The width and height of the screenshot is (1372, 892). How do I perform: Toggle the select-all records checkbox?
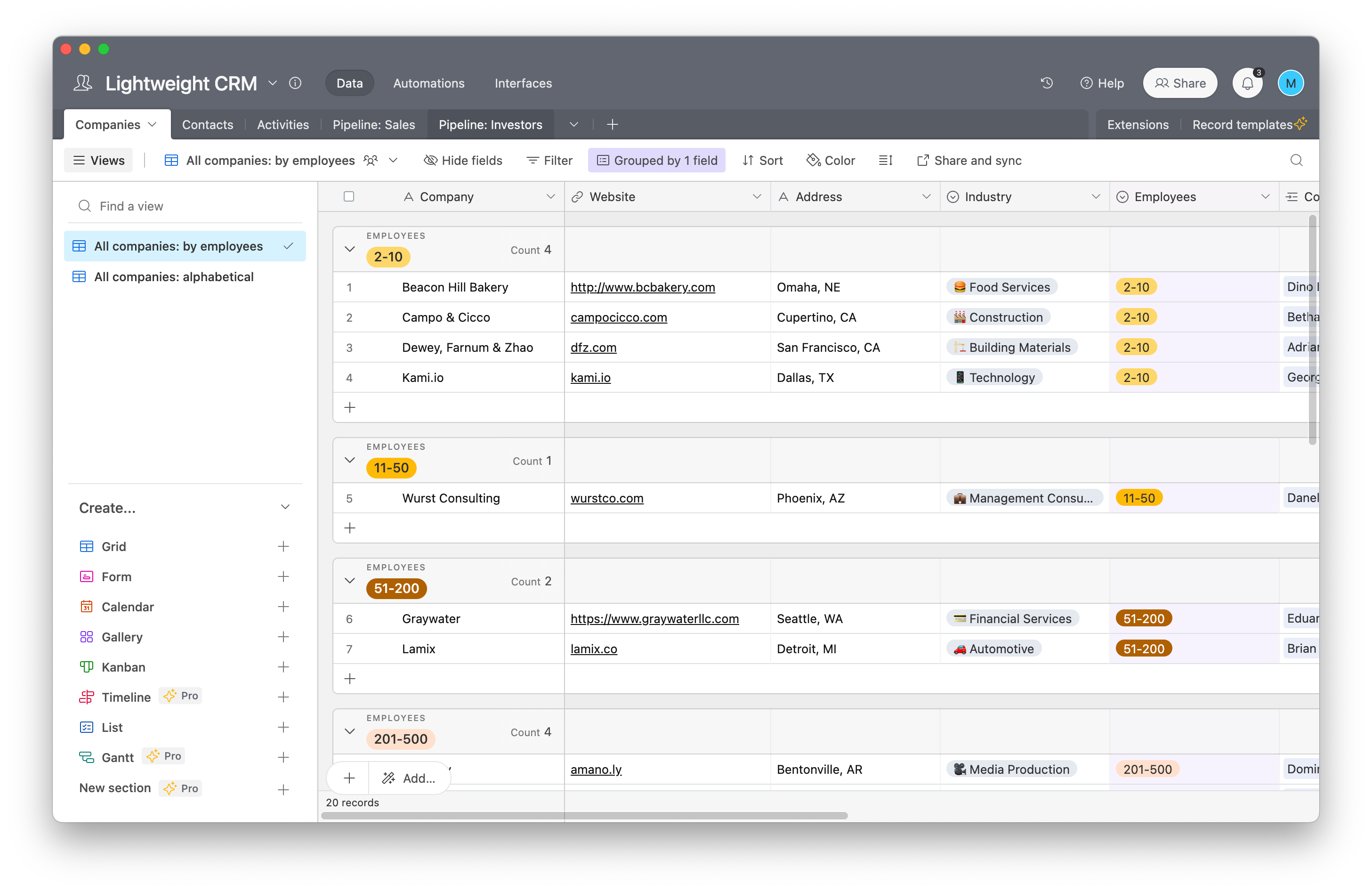pyautogui.click(x=349, y=196)
